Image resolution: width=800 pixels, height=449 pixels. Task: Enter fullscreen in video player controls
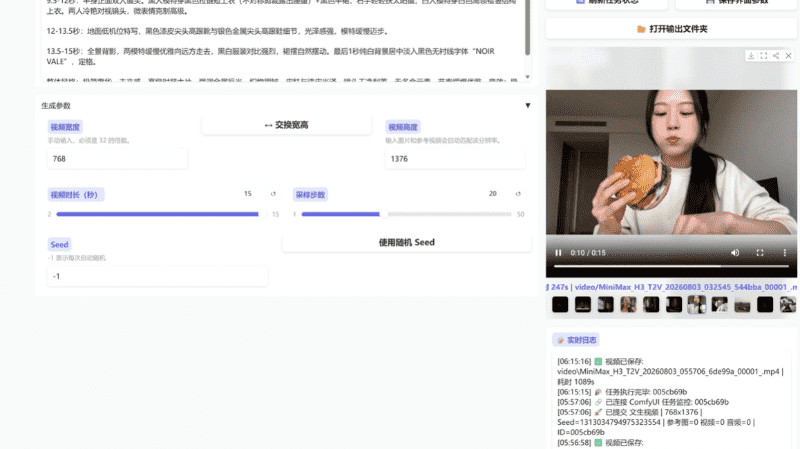[x=760, y=253]
